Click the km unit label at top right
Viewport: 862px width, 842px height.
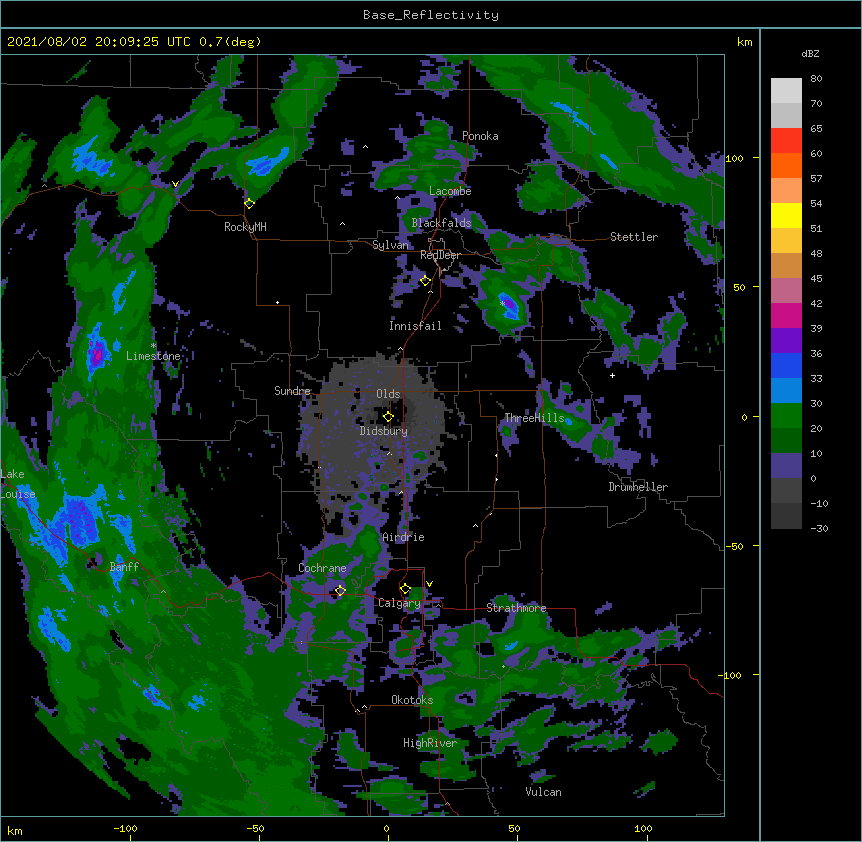coord(745,42)
